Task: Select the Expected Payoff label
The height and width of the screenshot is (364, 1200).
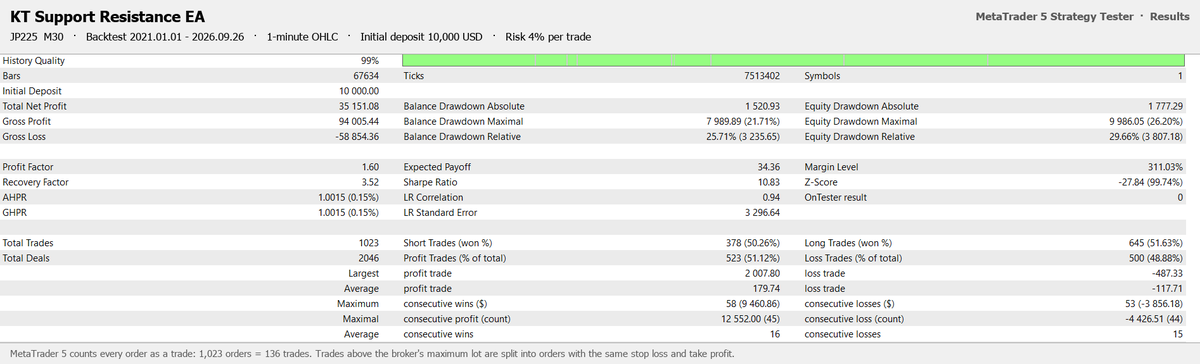Action: pyautogui.click(x=437, y=166)
